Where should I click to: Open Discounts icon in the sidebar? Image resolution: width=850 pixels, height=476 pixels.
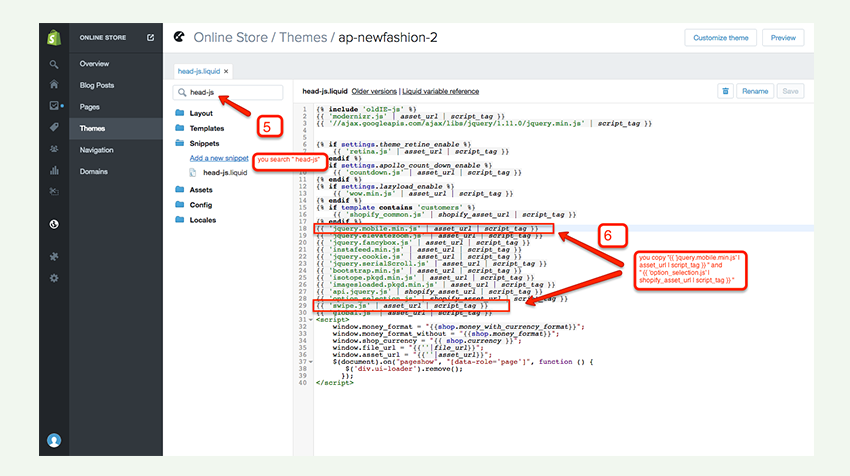(54, 191)
